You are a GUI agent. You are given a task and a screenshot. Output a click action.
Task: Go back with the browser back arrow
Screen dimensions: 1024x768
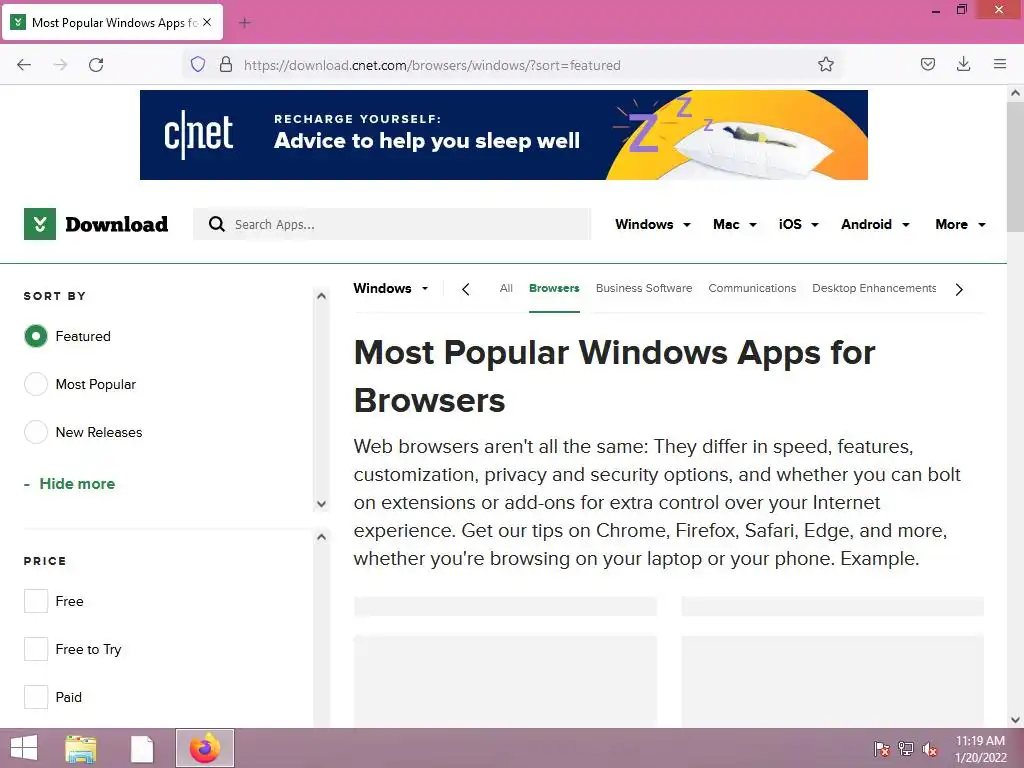point(24,65)
